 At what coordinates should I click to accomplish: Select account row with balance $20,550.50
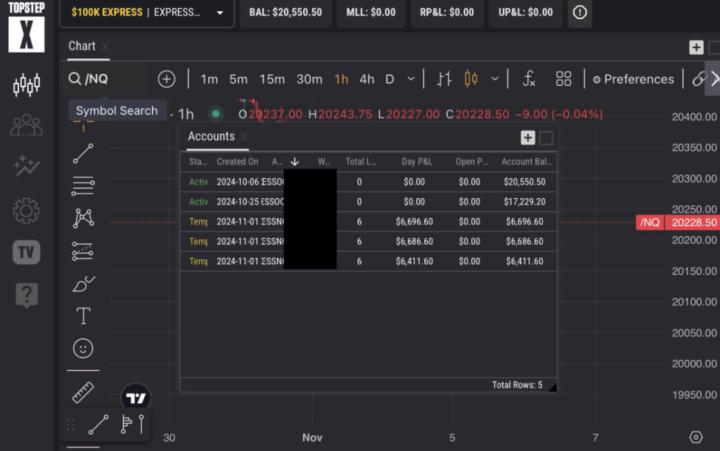click(x=368, y=182)
